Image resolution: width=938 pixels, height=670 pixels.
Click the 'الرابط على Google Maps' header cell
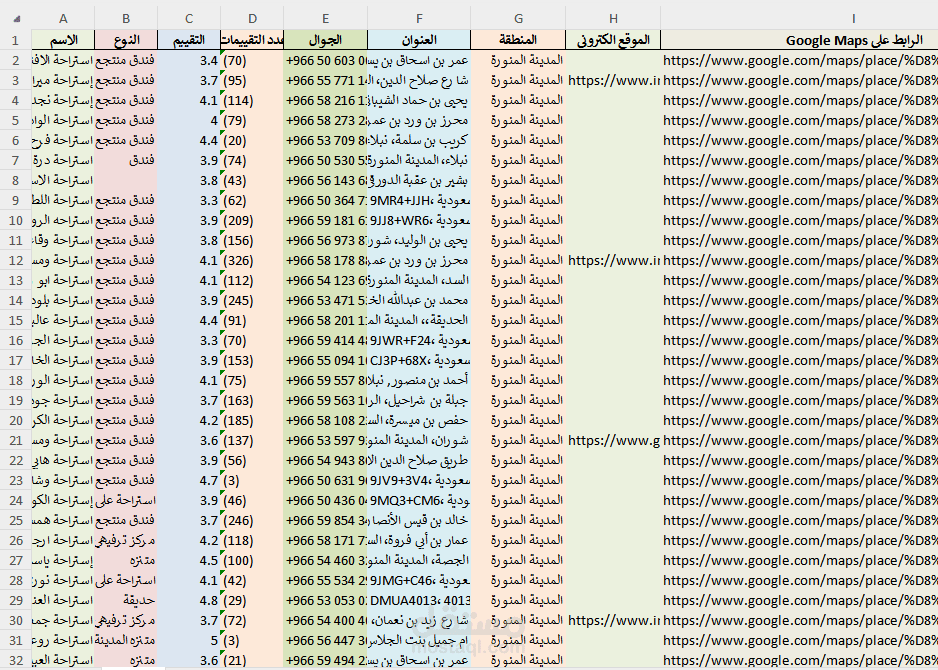tap(799, 40)
